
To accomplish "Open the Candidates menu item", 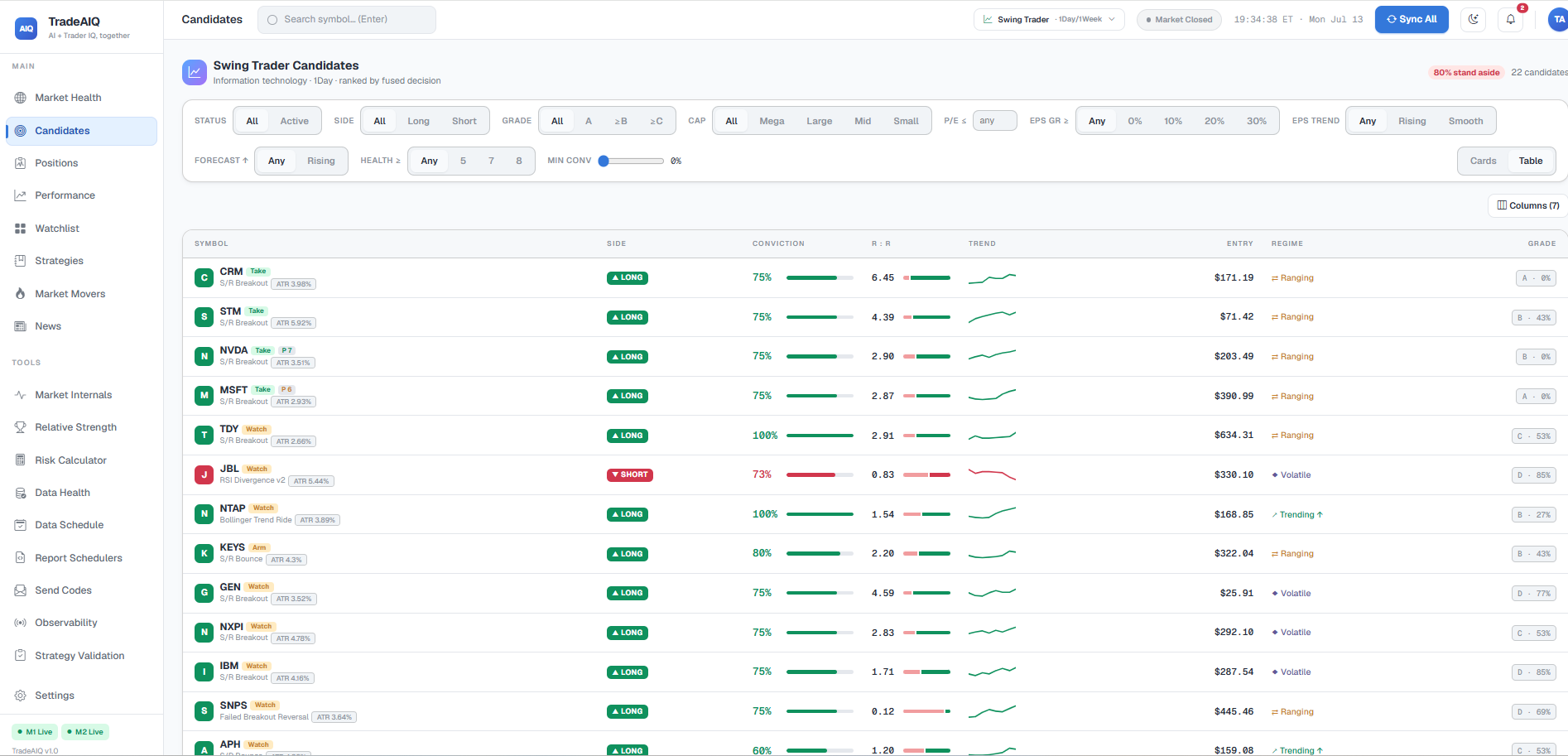I will pos(81,131).
